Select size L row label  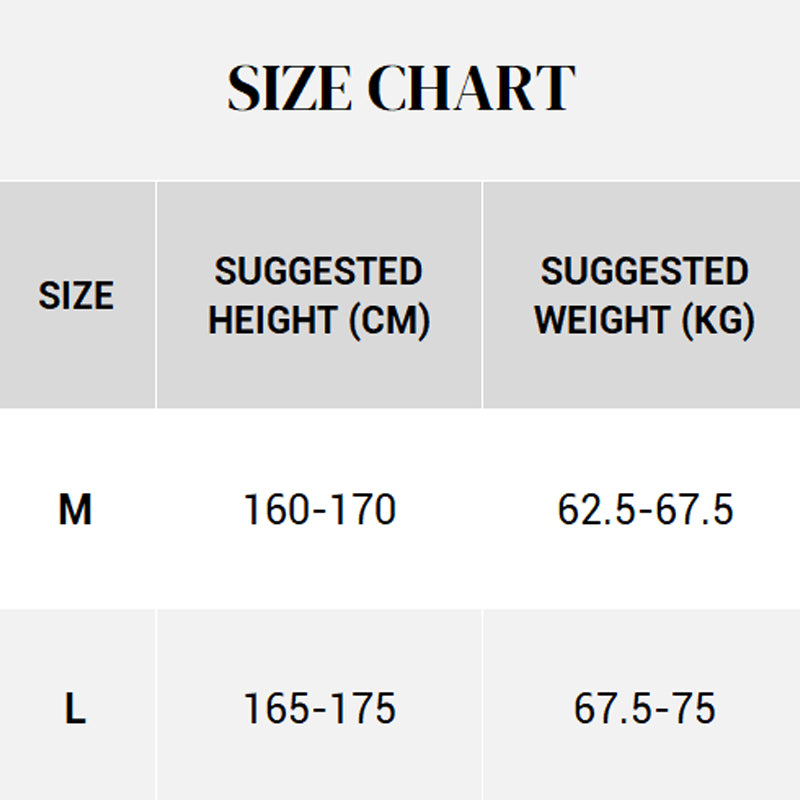[75, 708]
